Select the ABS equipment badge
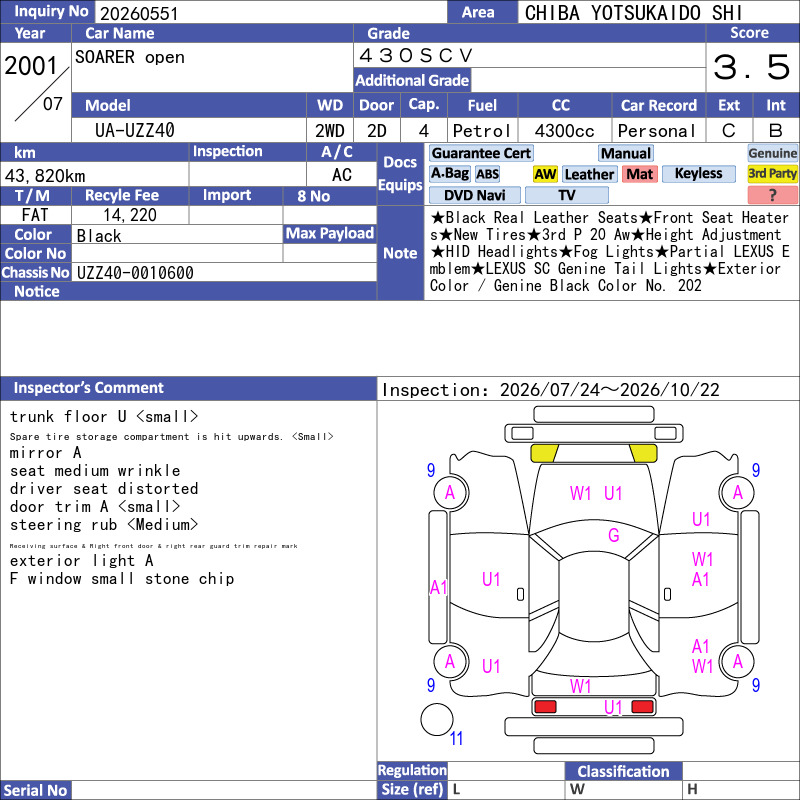This screenshot has width=800, height=800. [x=487, y=174]
